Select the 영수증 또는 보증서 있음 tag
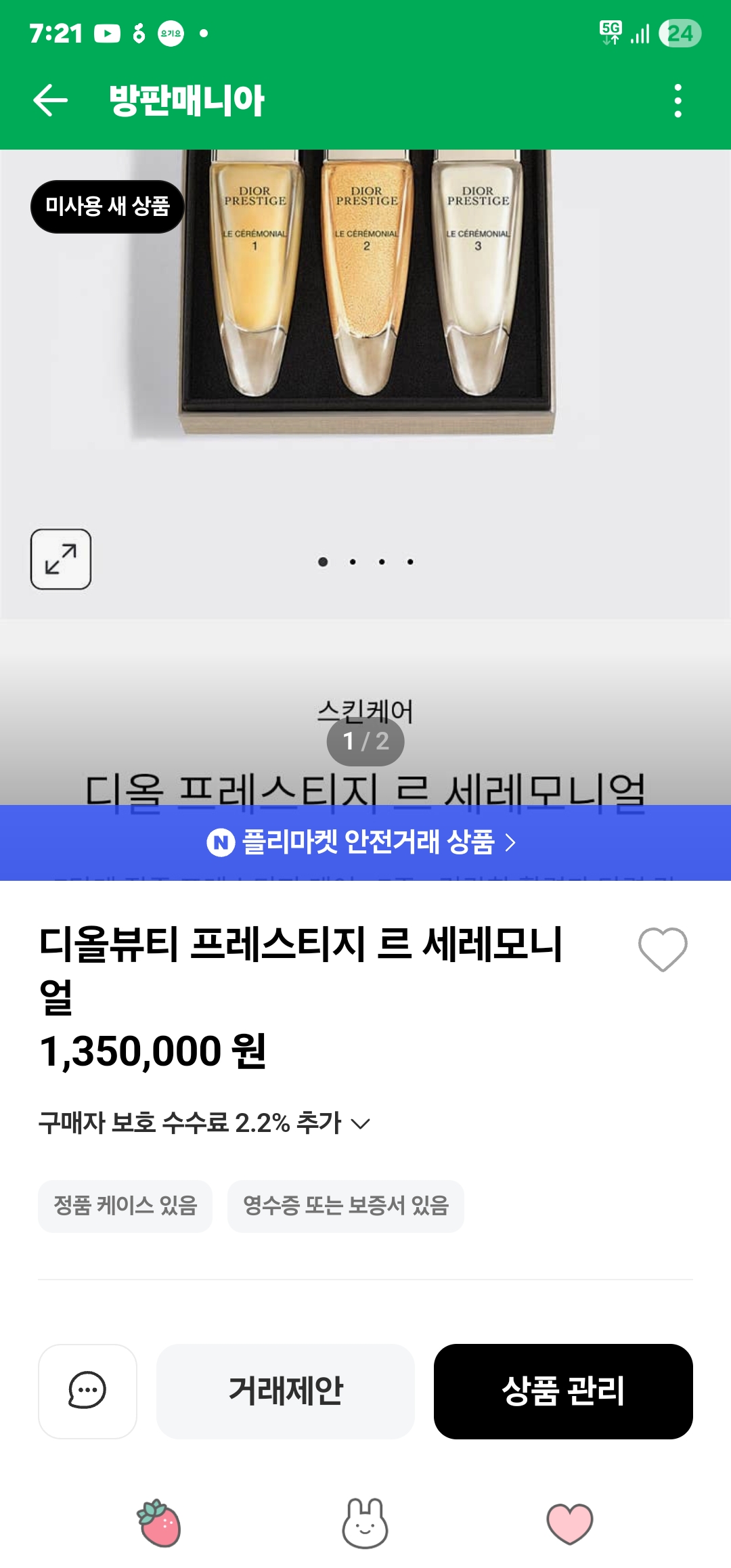 (346, 1206)
